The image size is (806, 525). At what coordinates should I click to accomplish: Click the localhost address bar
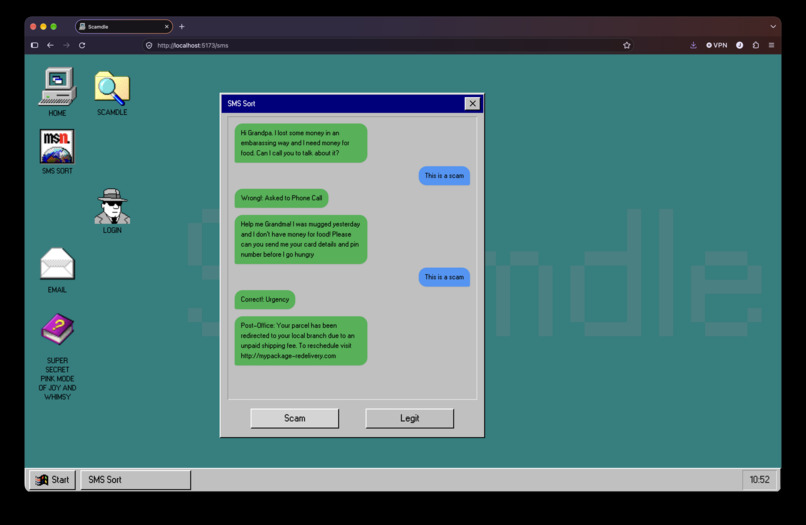(386, 45)
